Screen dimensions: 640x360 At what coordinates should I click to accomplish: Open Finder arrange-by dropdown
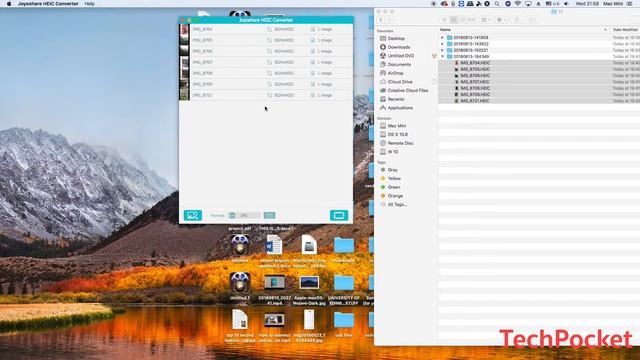point(486,20)
